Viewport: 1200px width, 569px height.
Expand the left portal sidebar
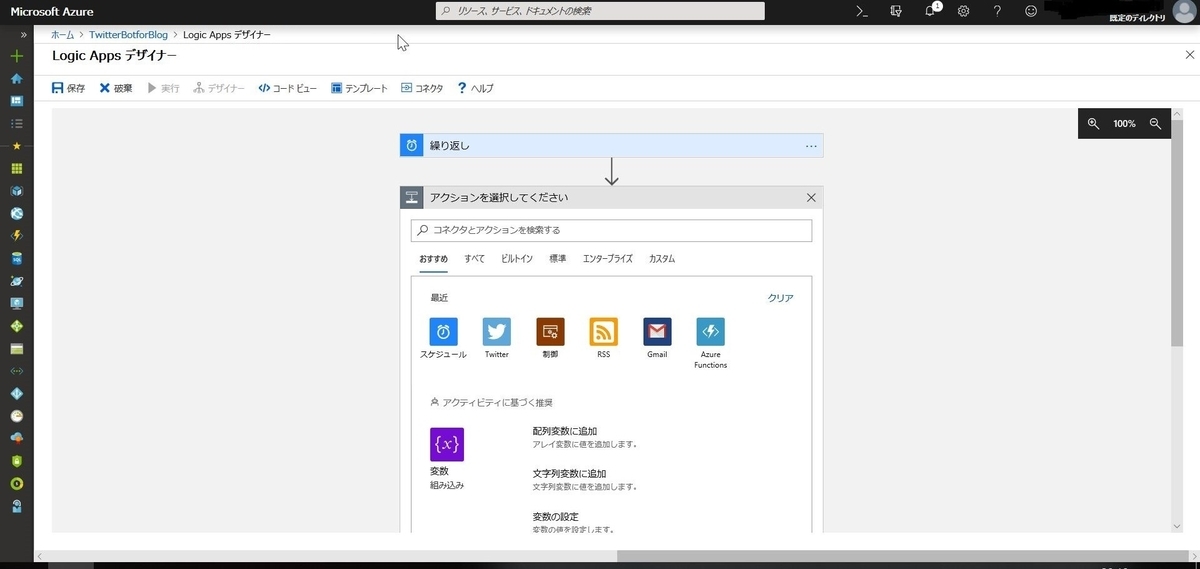[x=23, y=35]
